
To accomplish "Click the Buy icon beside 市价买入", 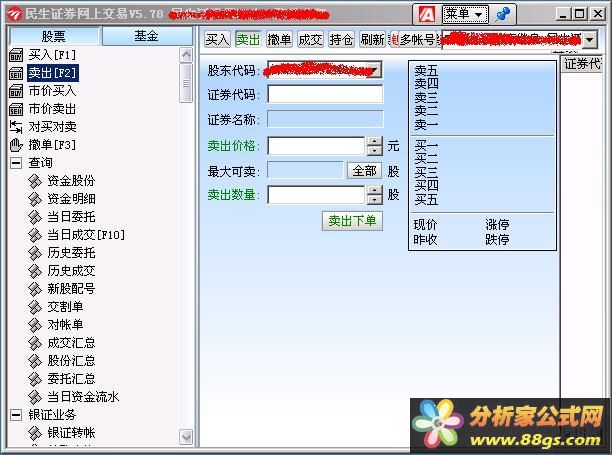I will coord(16,91).
